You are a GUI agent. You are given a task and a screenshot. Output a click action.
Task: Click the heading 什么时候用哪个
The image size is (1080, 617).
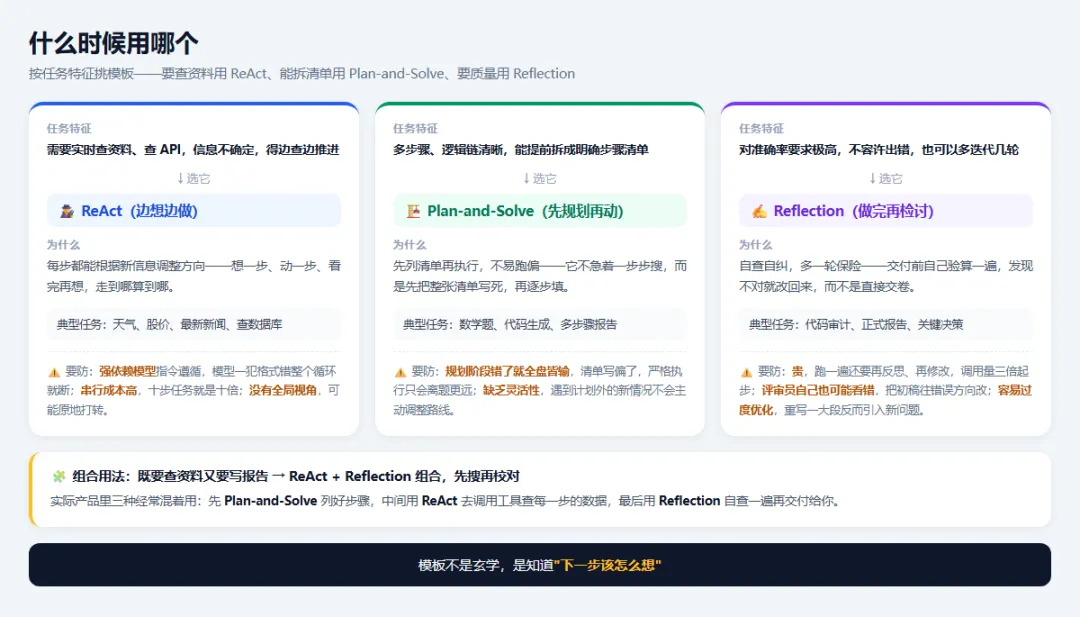click(x=114, y=43)
